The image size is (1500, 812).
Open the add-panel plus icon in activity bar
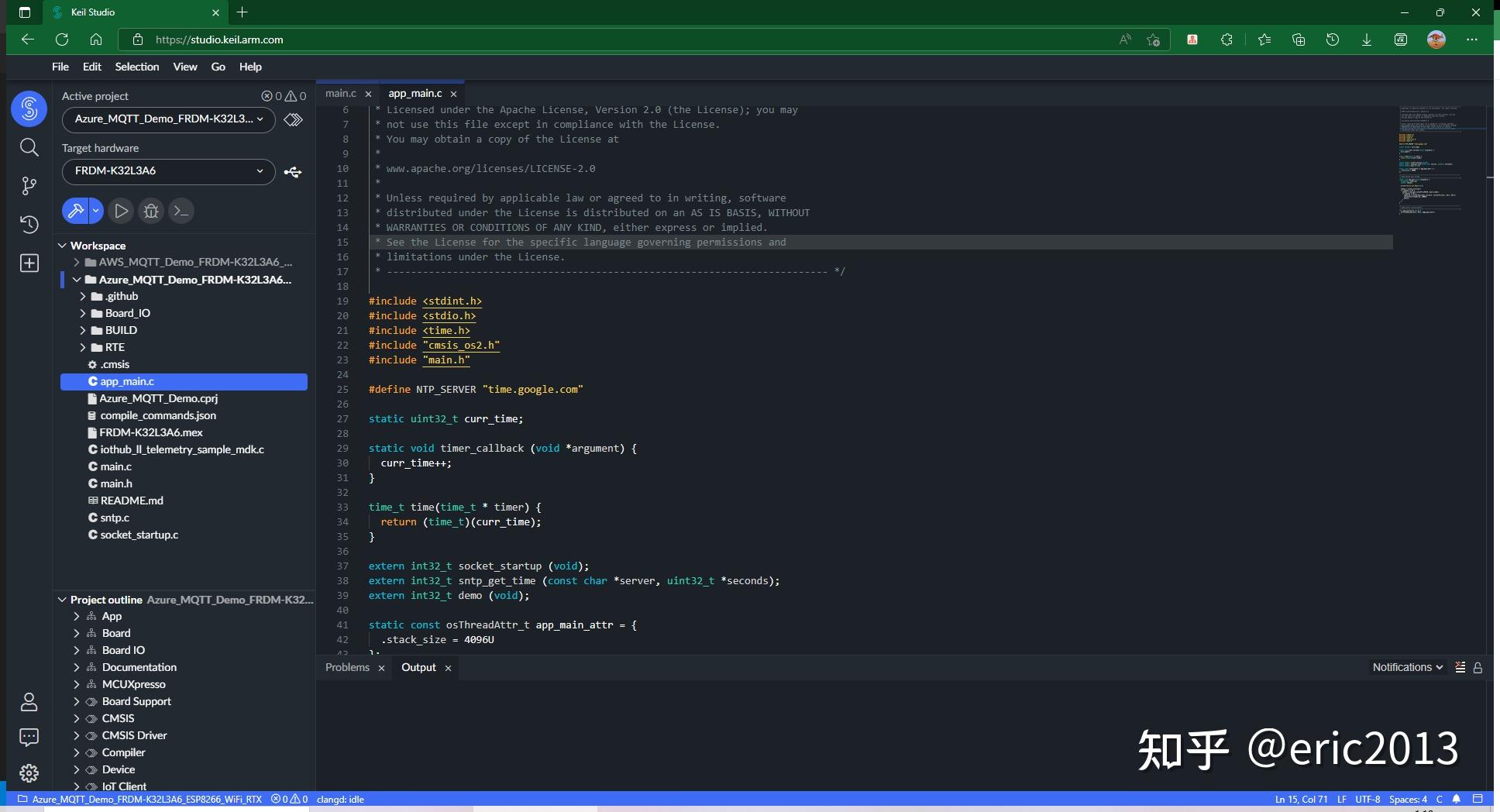click(29, 263)
